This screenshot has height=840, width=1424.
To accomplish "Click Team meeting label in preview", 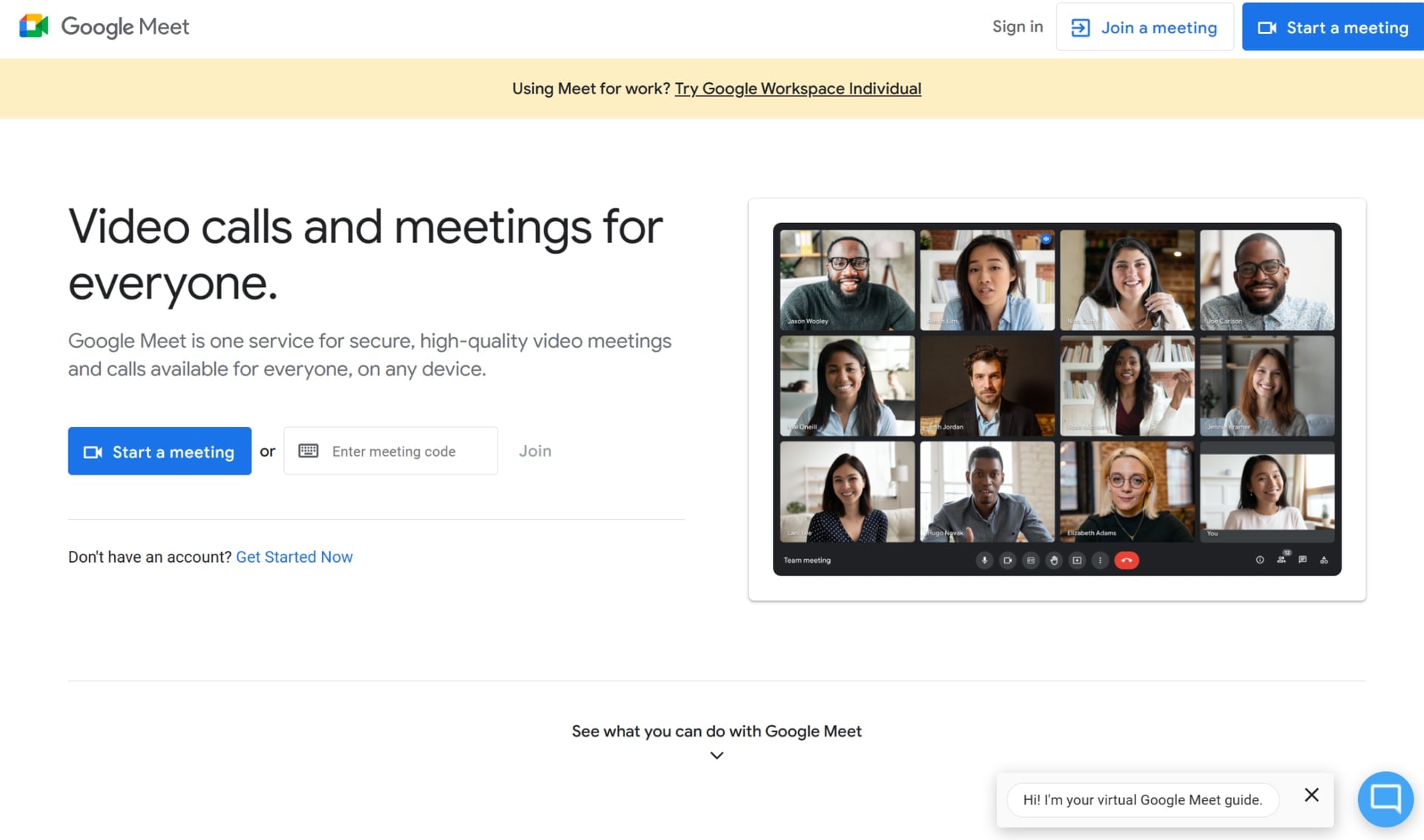I will click(x=807, y=560).
